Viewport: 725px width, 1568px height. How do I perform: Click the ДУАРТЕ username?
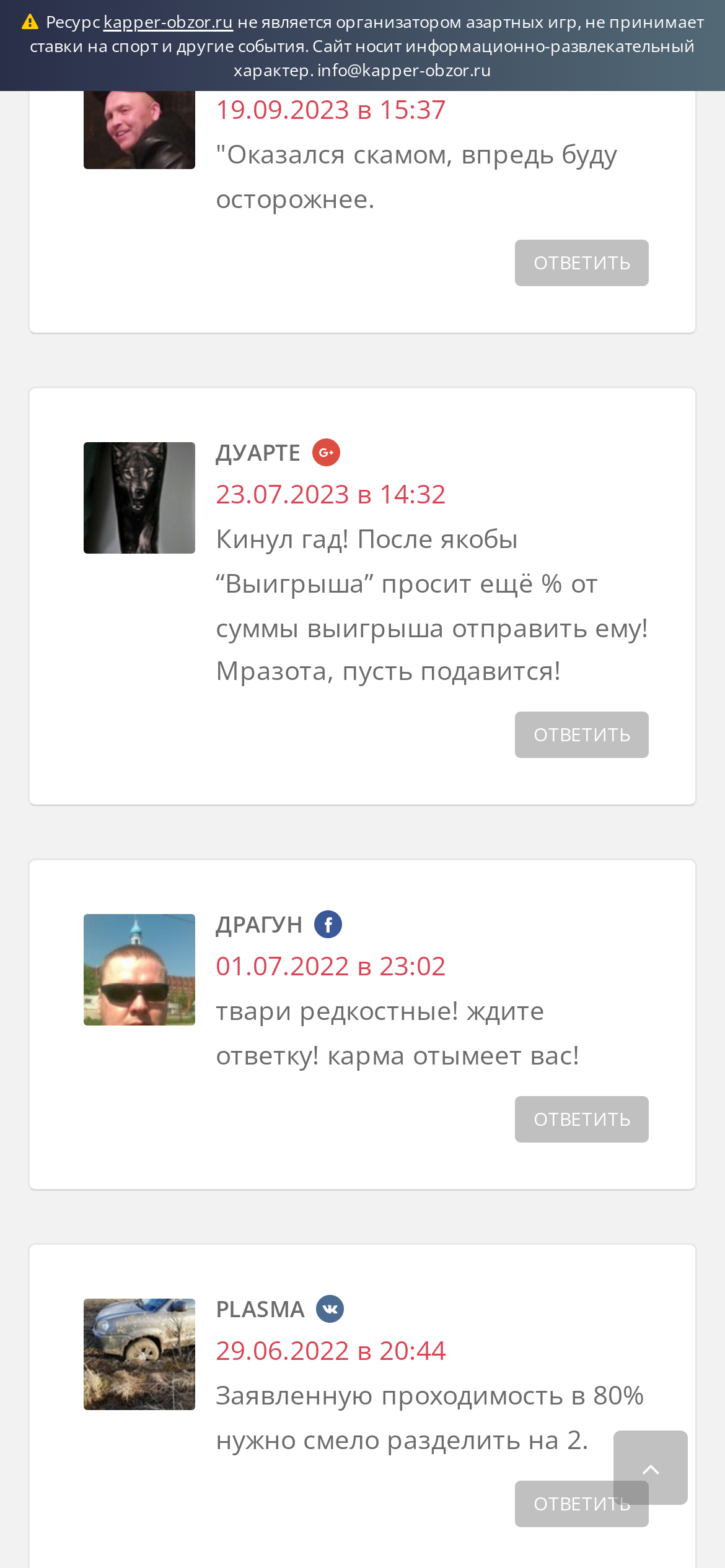258,453
